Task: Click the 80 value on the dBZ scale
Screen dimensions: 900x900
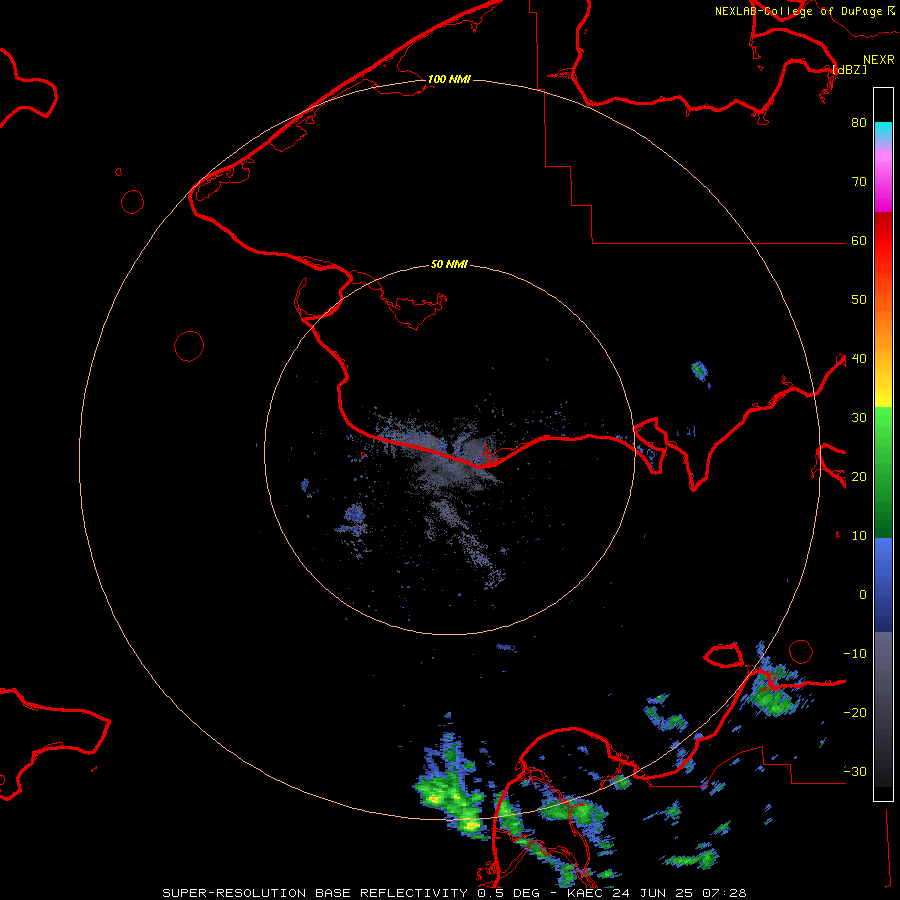Action: [859, 122]
